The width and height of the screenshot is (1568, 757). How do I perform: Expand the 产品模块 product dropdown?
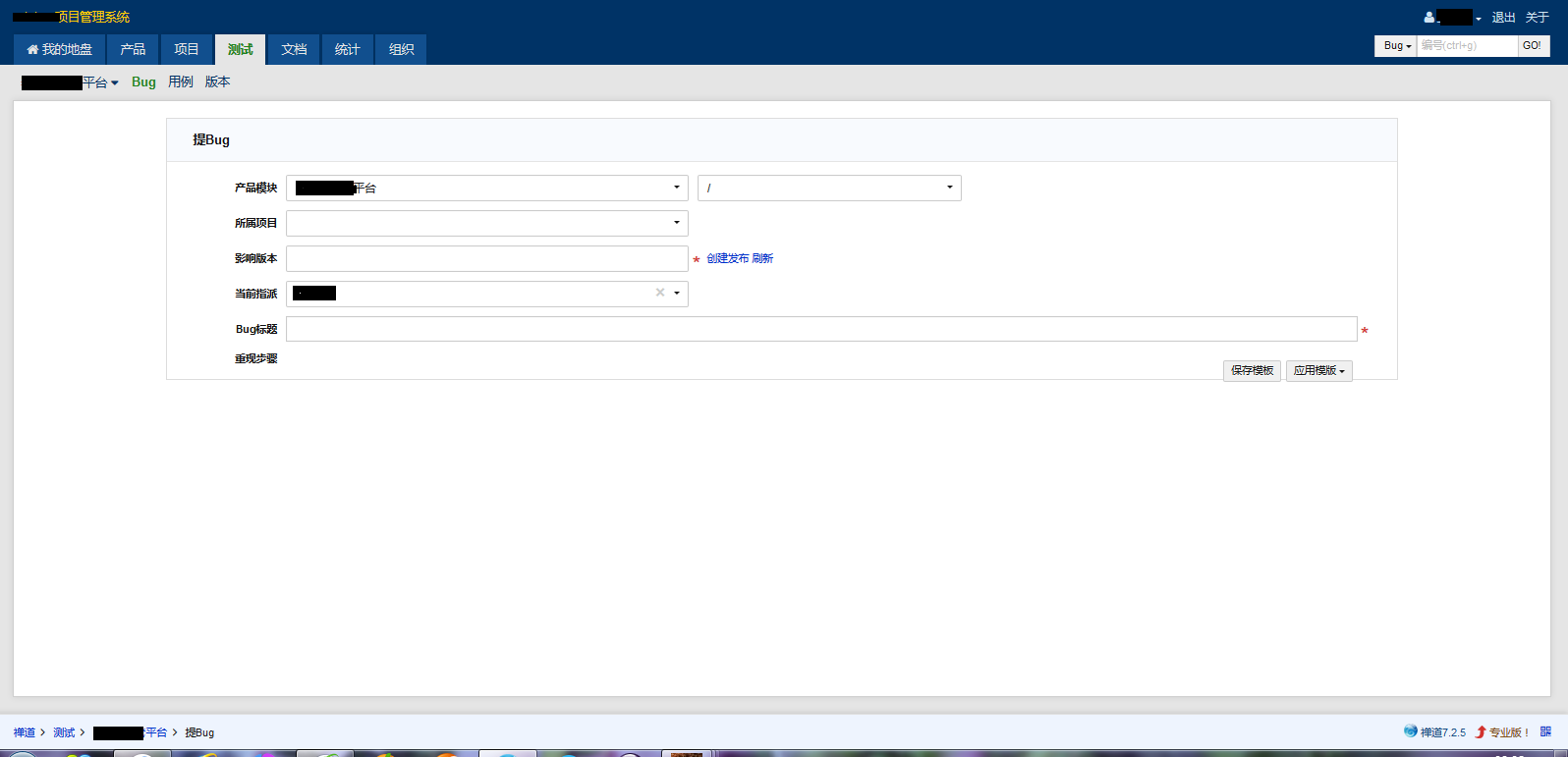(x=487, y=188)
